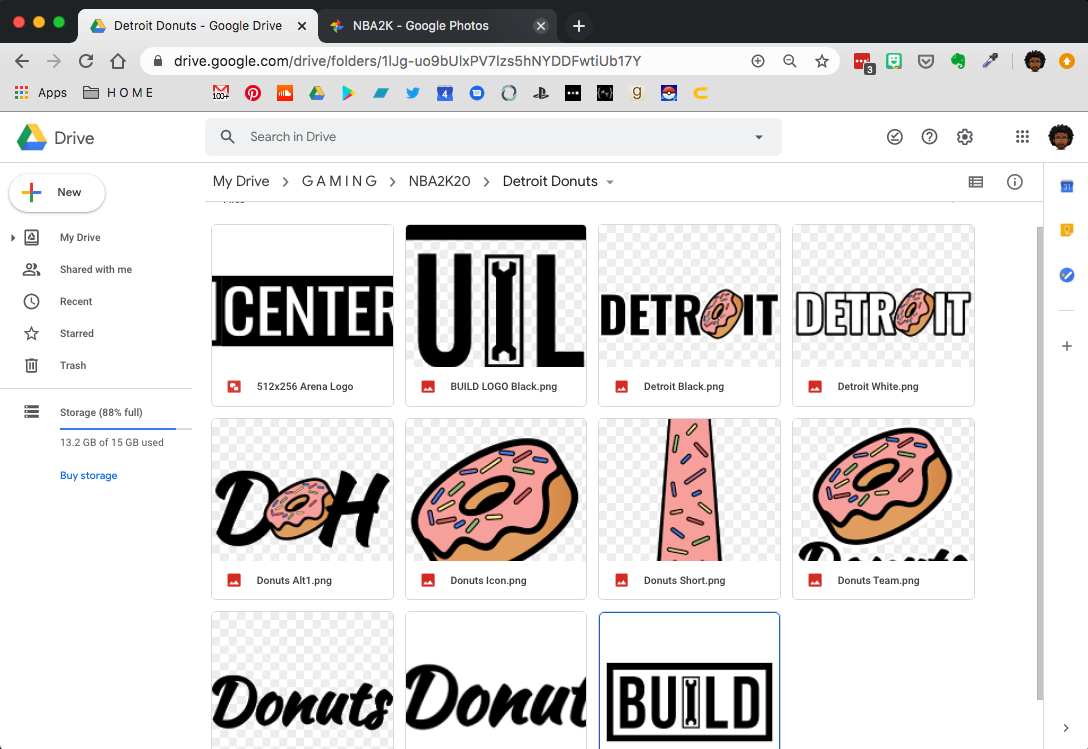Open Gmail bookmark in bookmarks bar
The image size is (1088, 749).
point(221,92)
